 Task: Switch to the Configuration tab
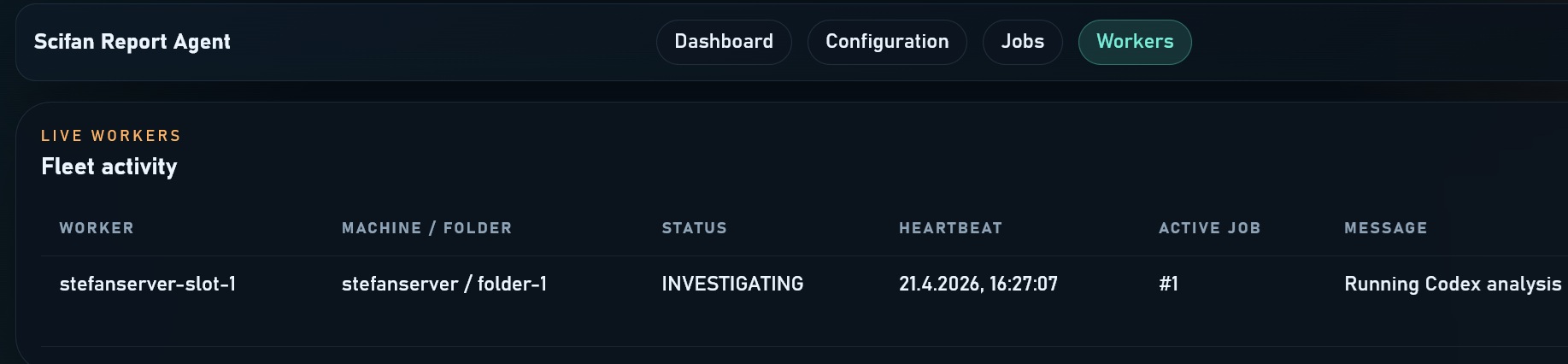887,42
